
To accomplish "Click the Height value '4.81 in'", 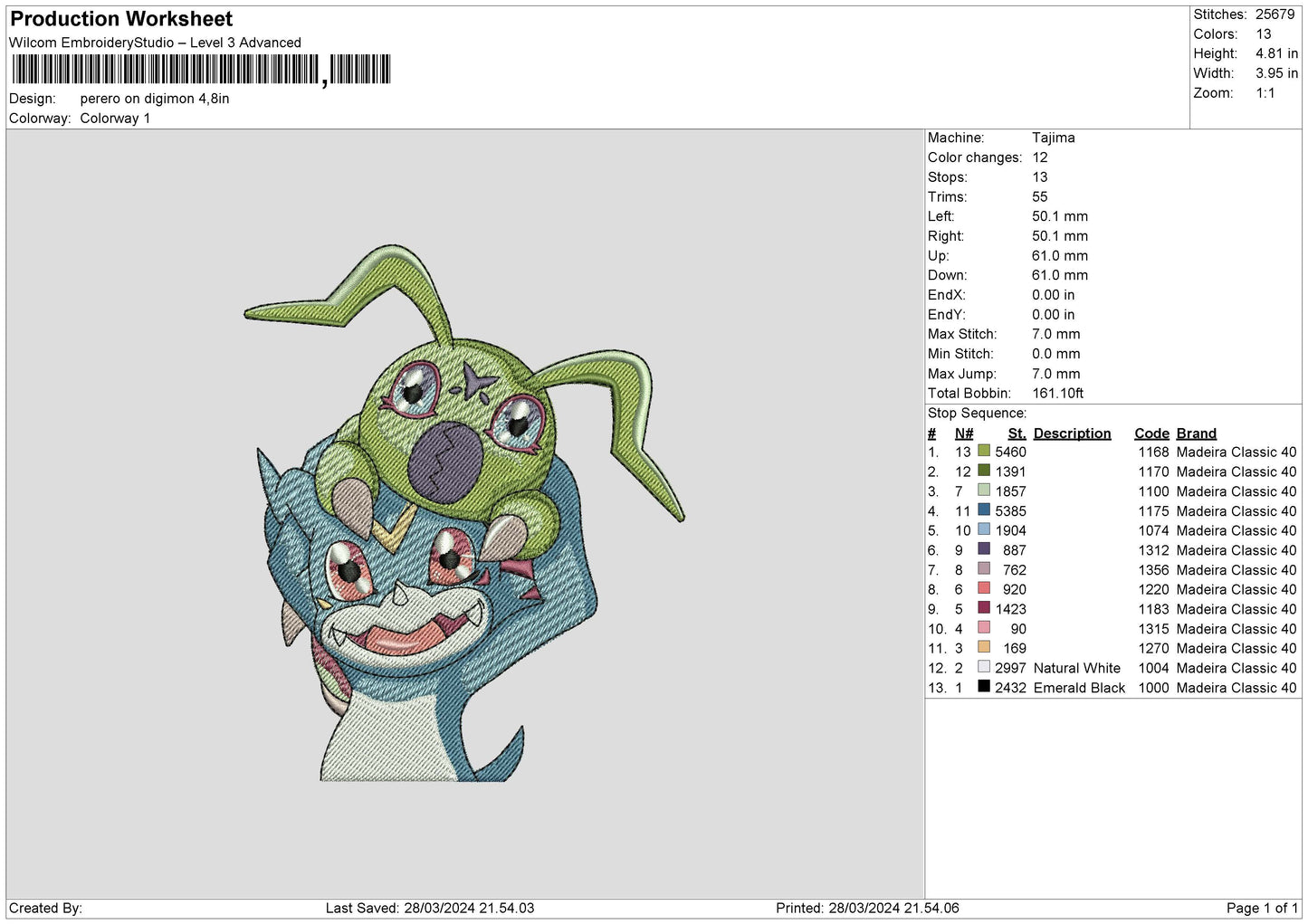I will (x=1276, y=53).
